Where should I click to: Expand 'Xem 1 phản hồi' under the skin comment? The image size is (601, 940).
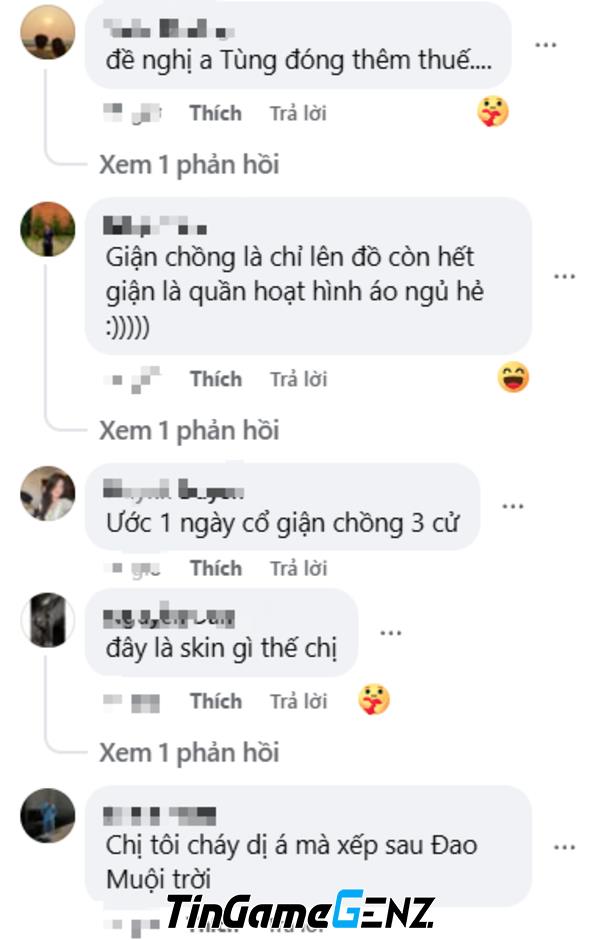pos(189,752)
